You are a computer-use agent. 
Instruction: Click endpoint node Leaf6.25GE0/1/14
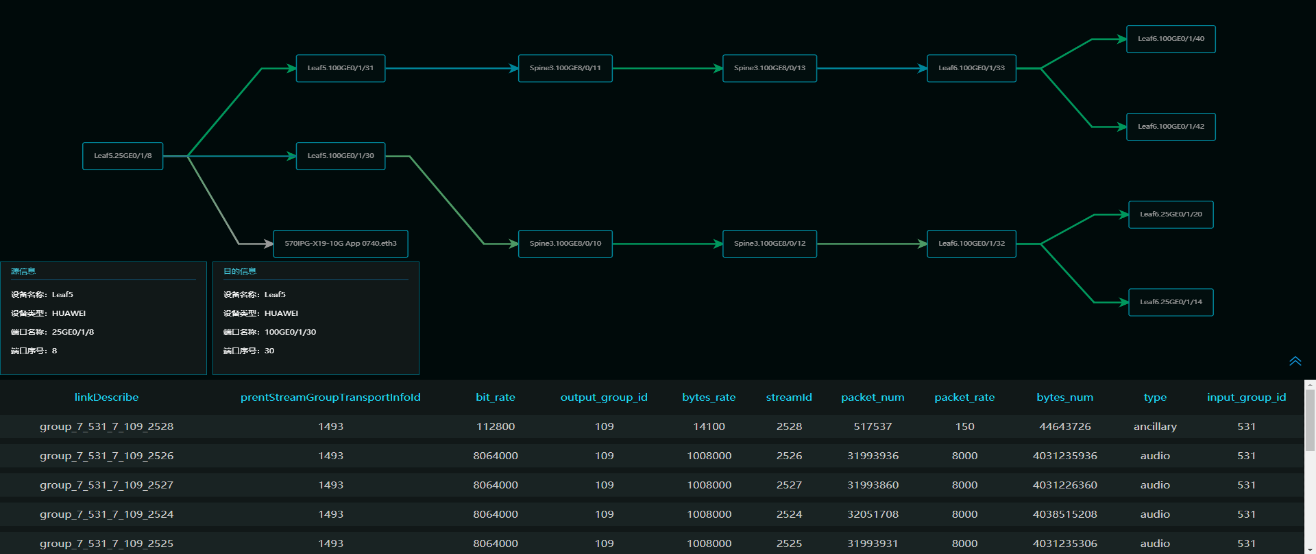(1170, 302)
